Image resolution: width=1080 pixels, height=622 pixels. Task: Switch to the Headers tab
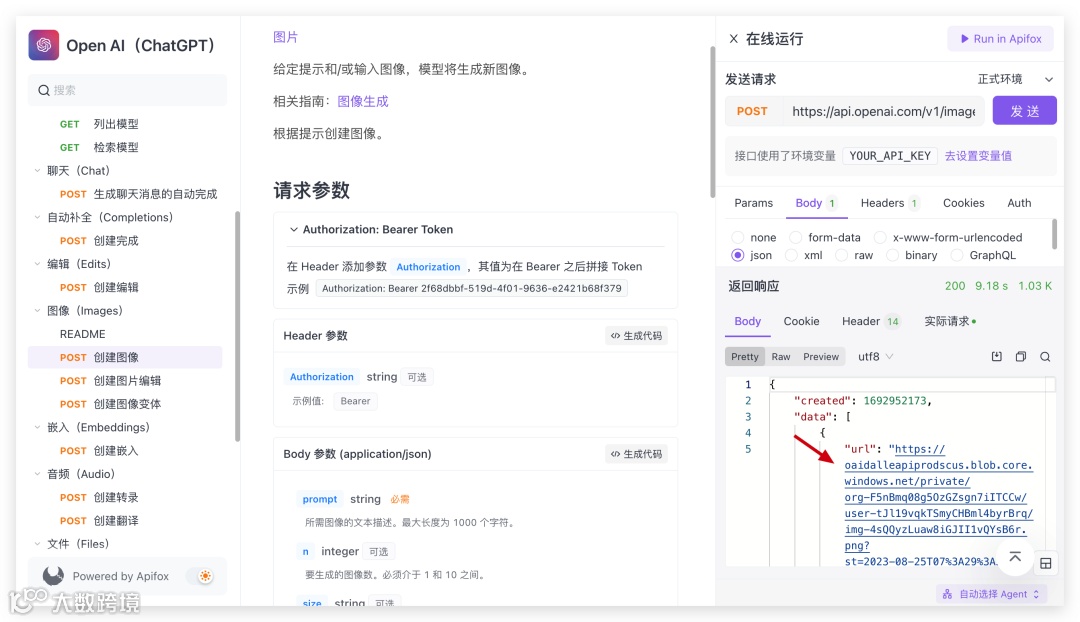(889, 203)
